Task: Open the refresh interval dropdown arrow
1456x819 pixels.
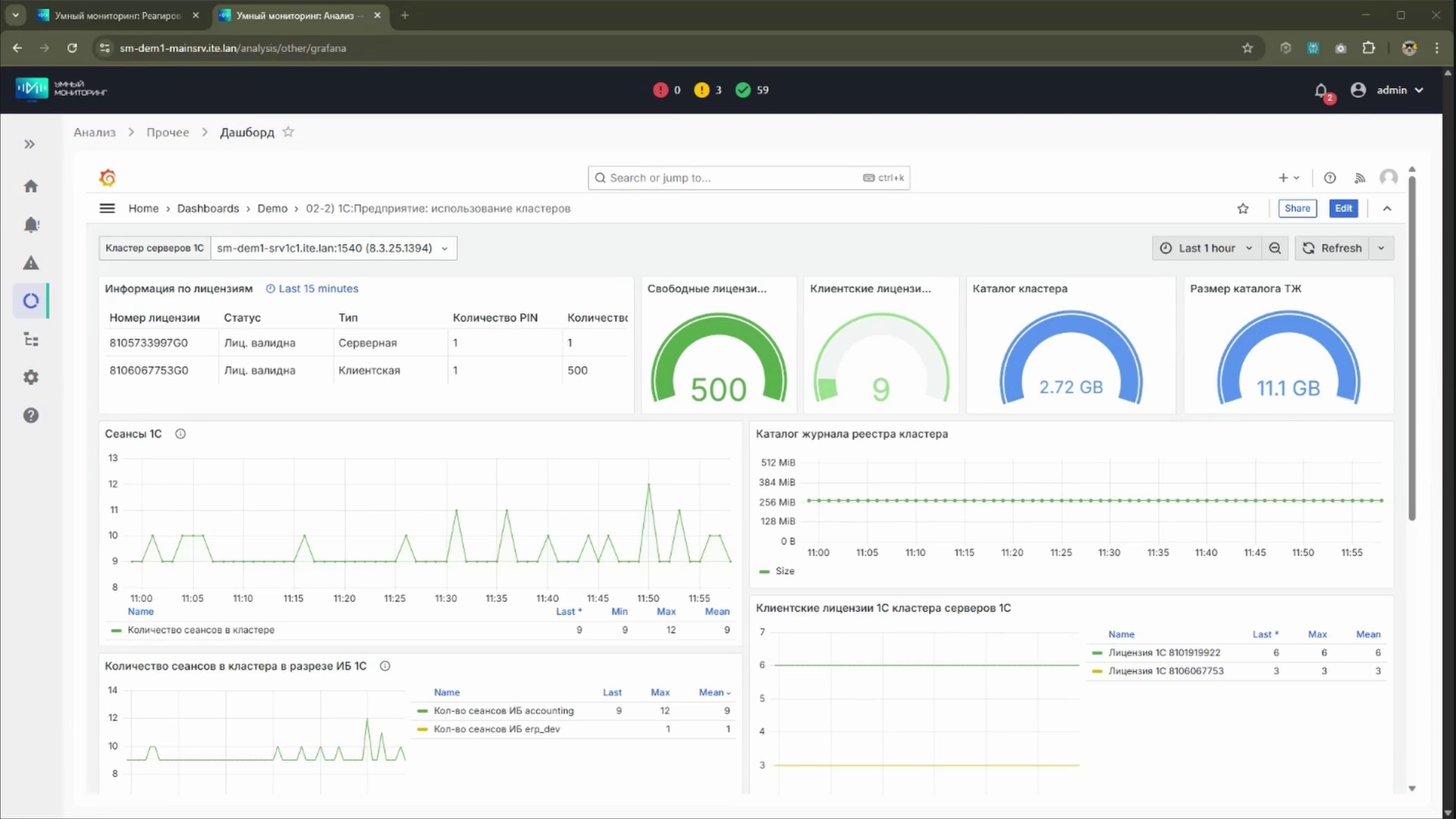Action: coord(1382,248)
